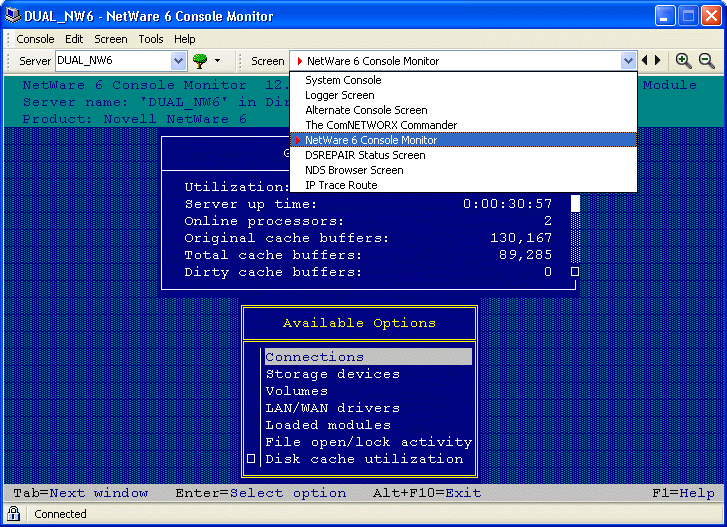Select Storage devices option
The image size is (727, 527).
point(368,374)
